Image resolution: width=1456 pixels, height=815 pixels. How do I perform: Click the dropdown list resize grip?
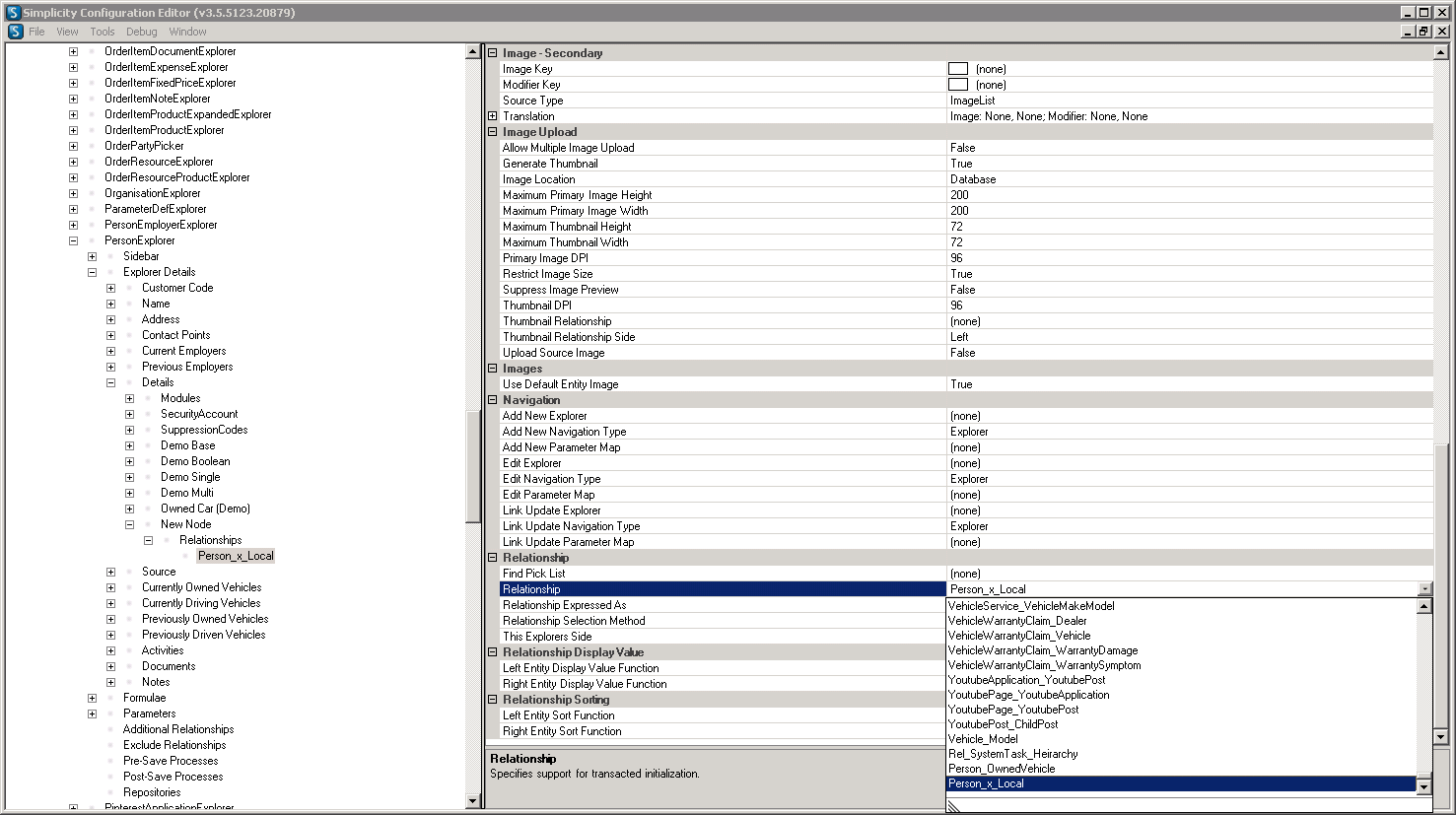953,806
